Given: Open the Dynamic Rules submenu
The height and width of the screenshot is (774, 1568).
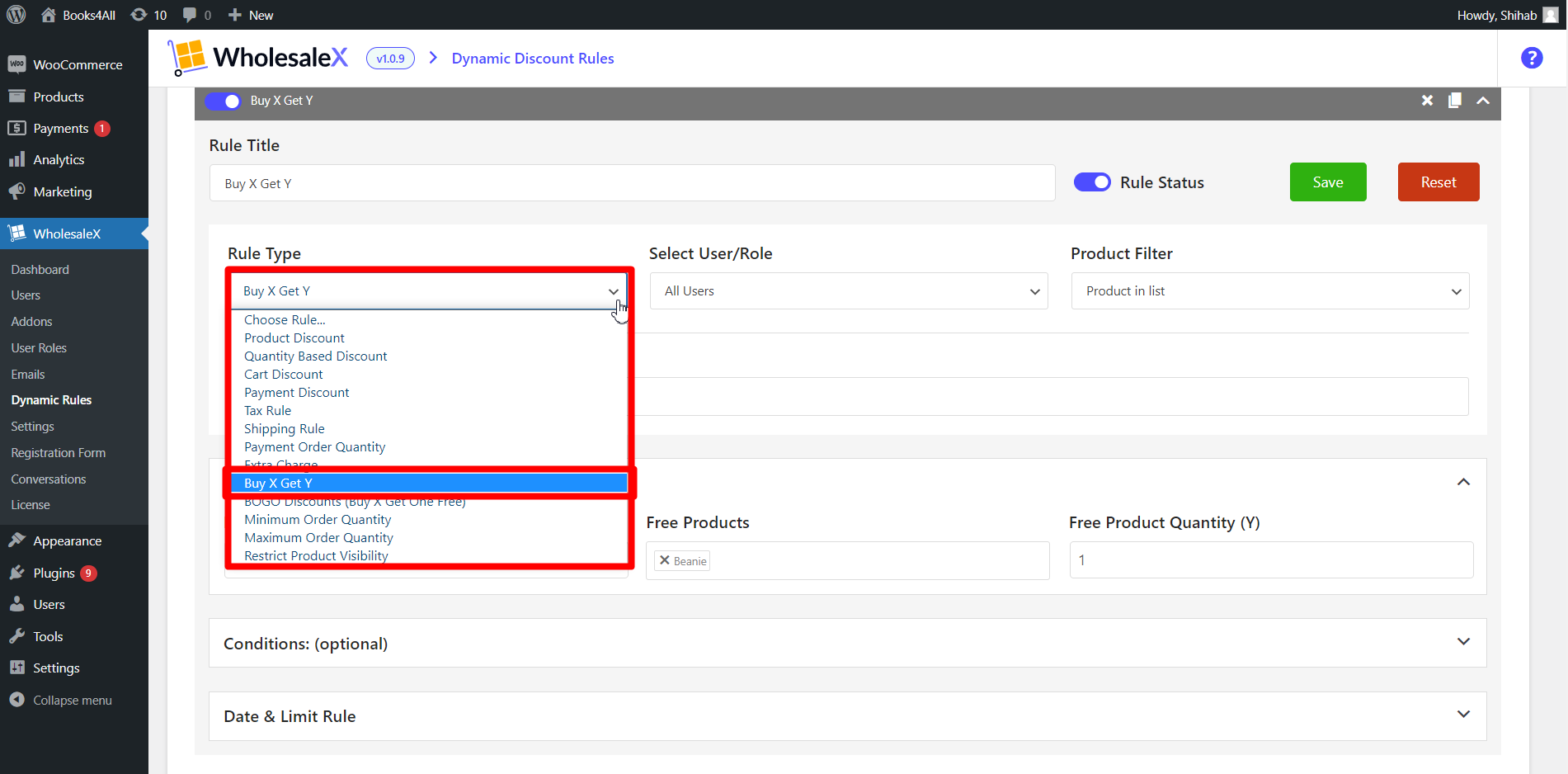Looking at the screenshot, I should (51, 399).
